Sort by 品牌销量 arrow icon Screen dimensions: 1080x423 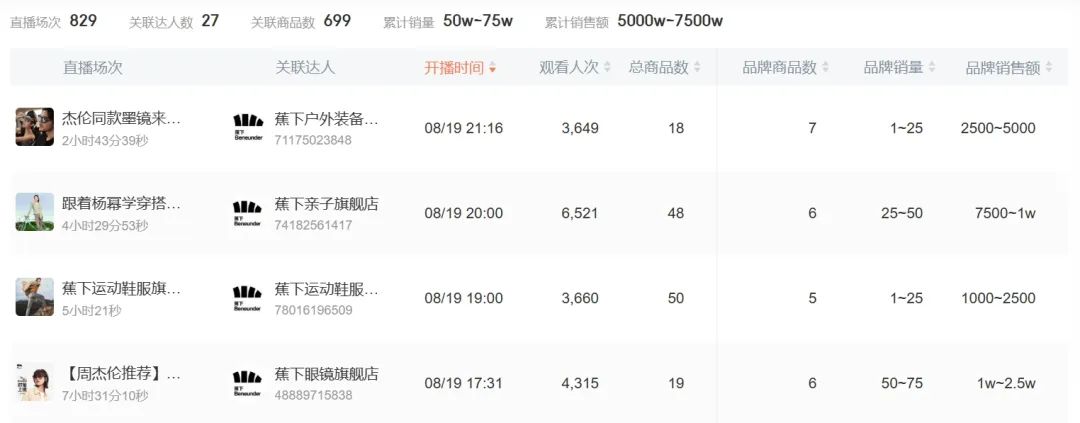click(x=931, y=68)
